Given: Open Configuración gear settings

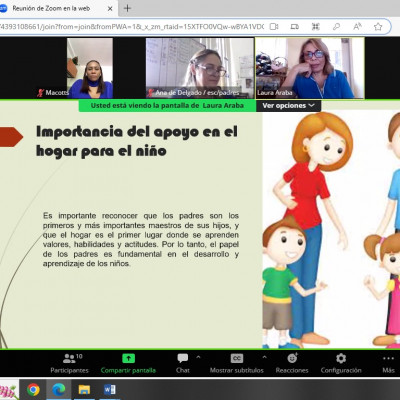Looking at the screenshot, I should click(x=341, y=363).
